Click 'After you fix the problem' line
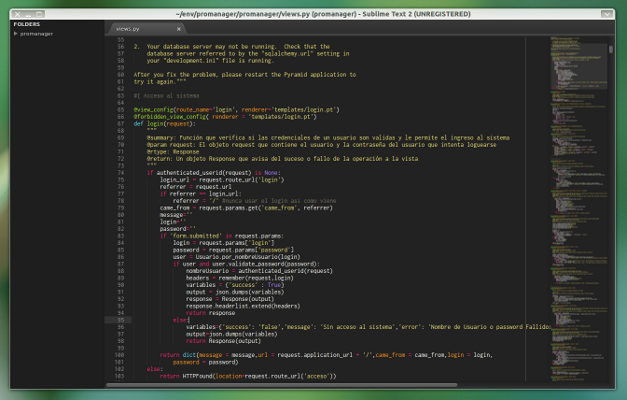Screen dimensions: 627x400 (x=245, y=75)
